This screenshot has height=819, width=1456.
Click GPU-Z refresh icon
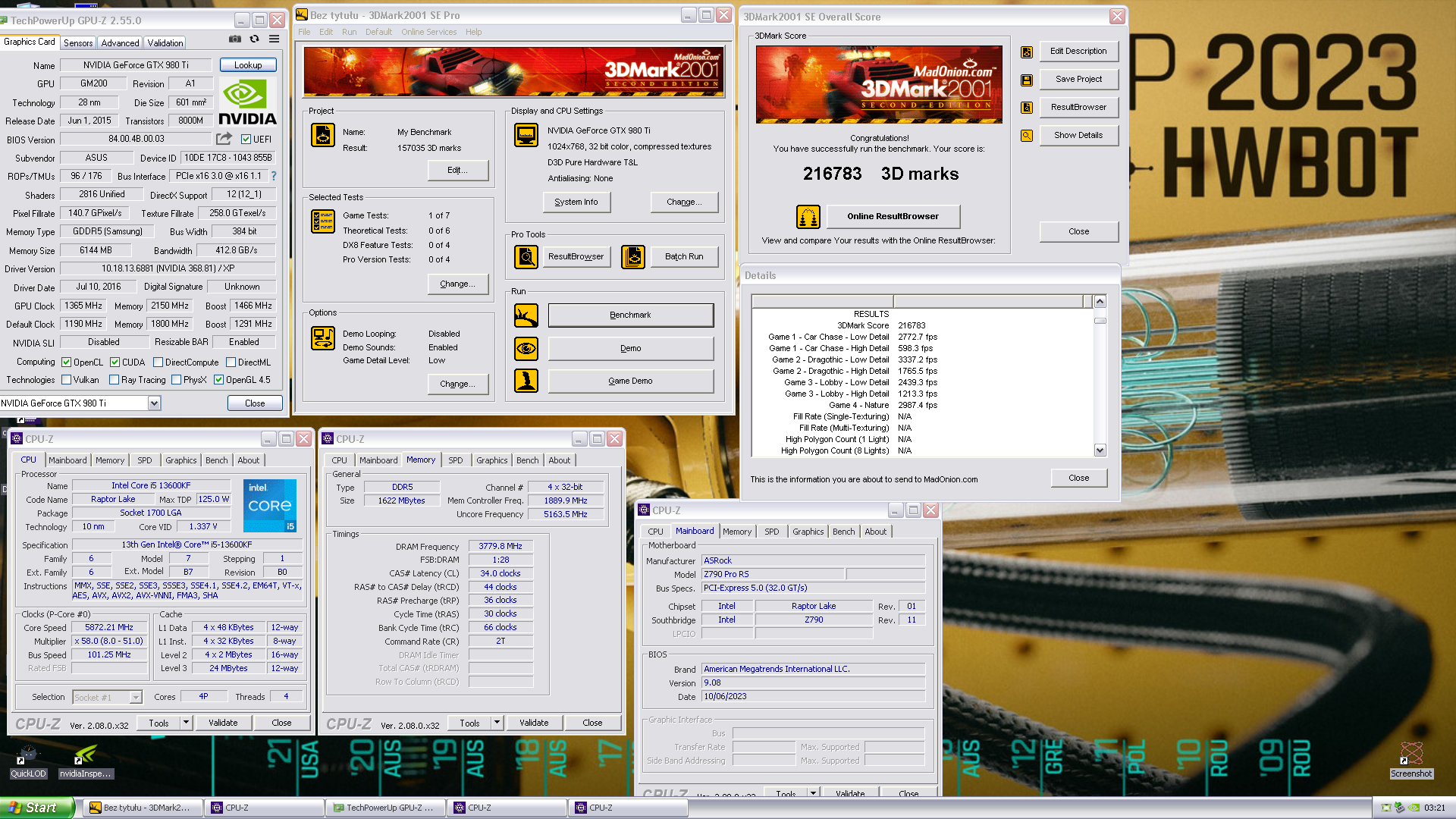coord(255,39)
